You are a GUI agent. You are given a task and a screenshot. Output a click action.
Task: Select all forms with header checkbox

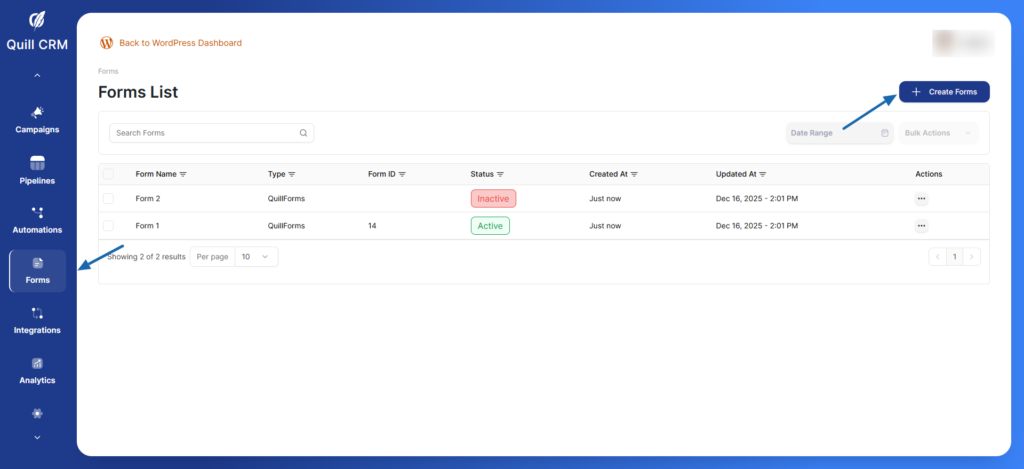click(108, 174)
